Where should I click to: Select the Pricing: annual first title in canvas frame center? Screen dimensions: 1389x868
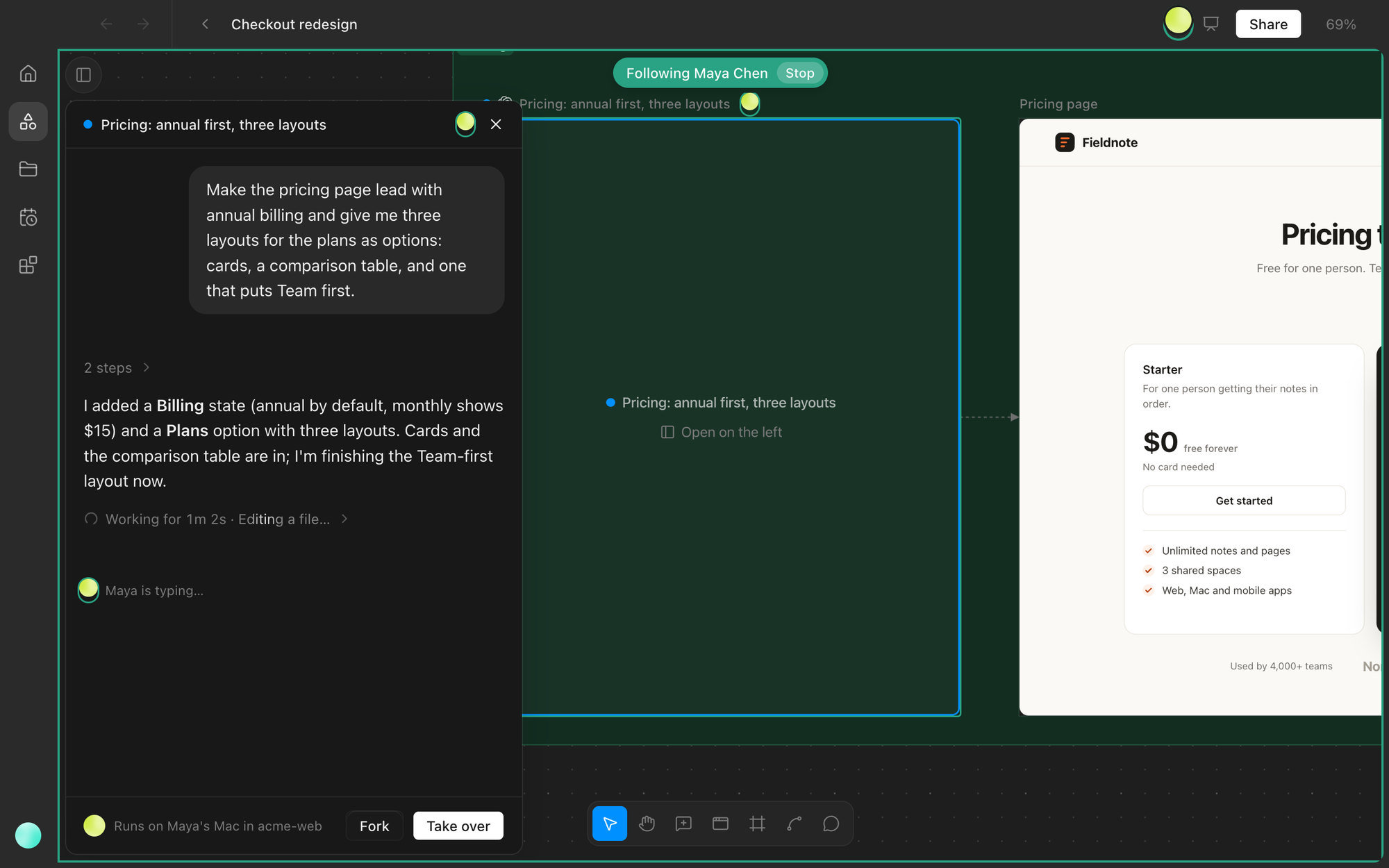[x=729, y=403]
